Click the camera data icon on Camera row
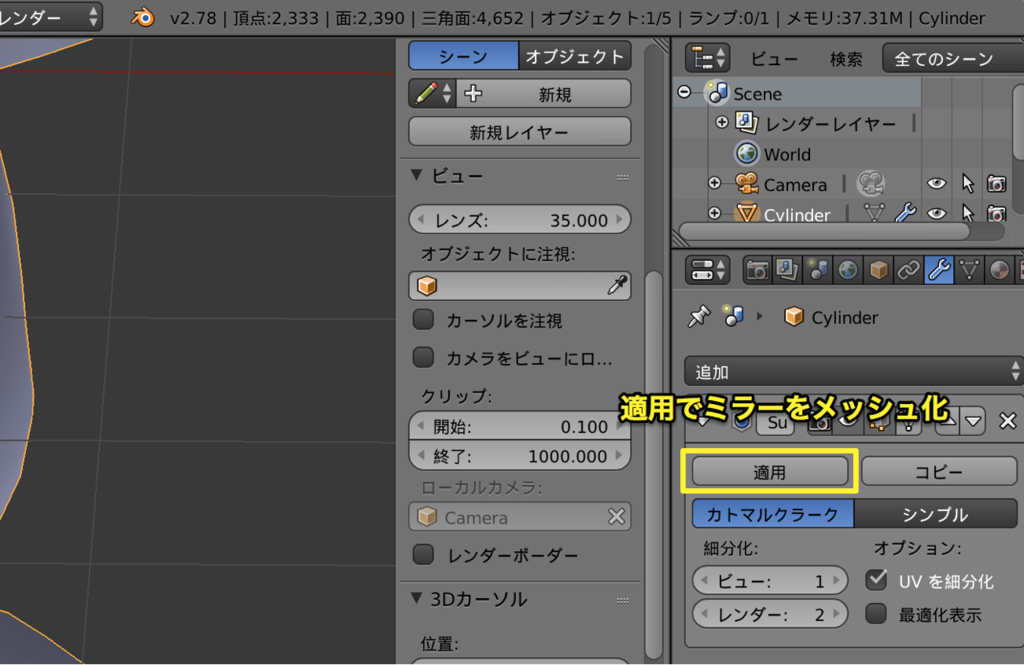 pyautogui.click(x=871, y=184)
